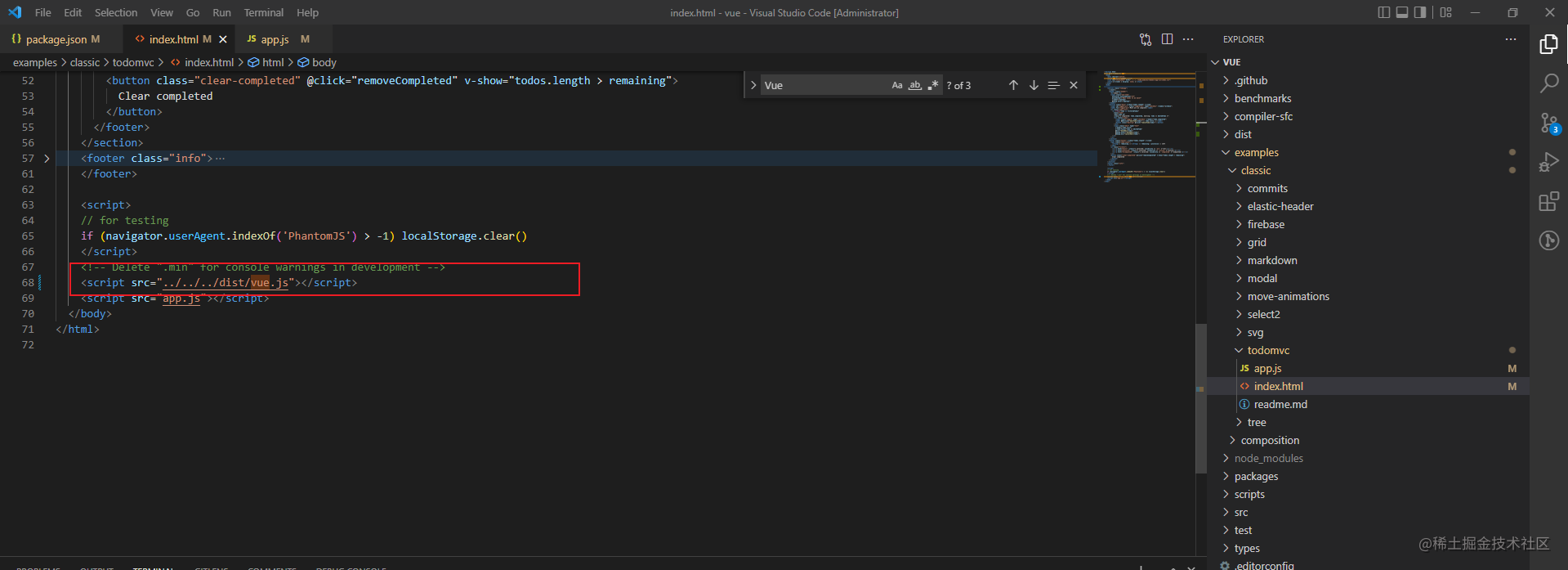Follow the app.js script src link
Screen dimensions: 1568x570
click(x=181, y=298)
